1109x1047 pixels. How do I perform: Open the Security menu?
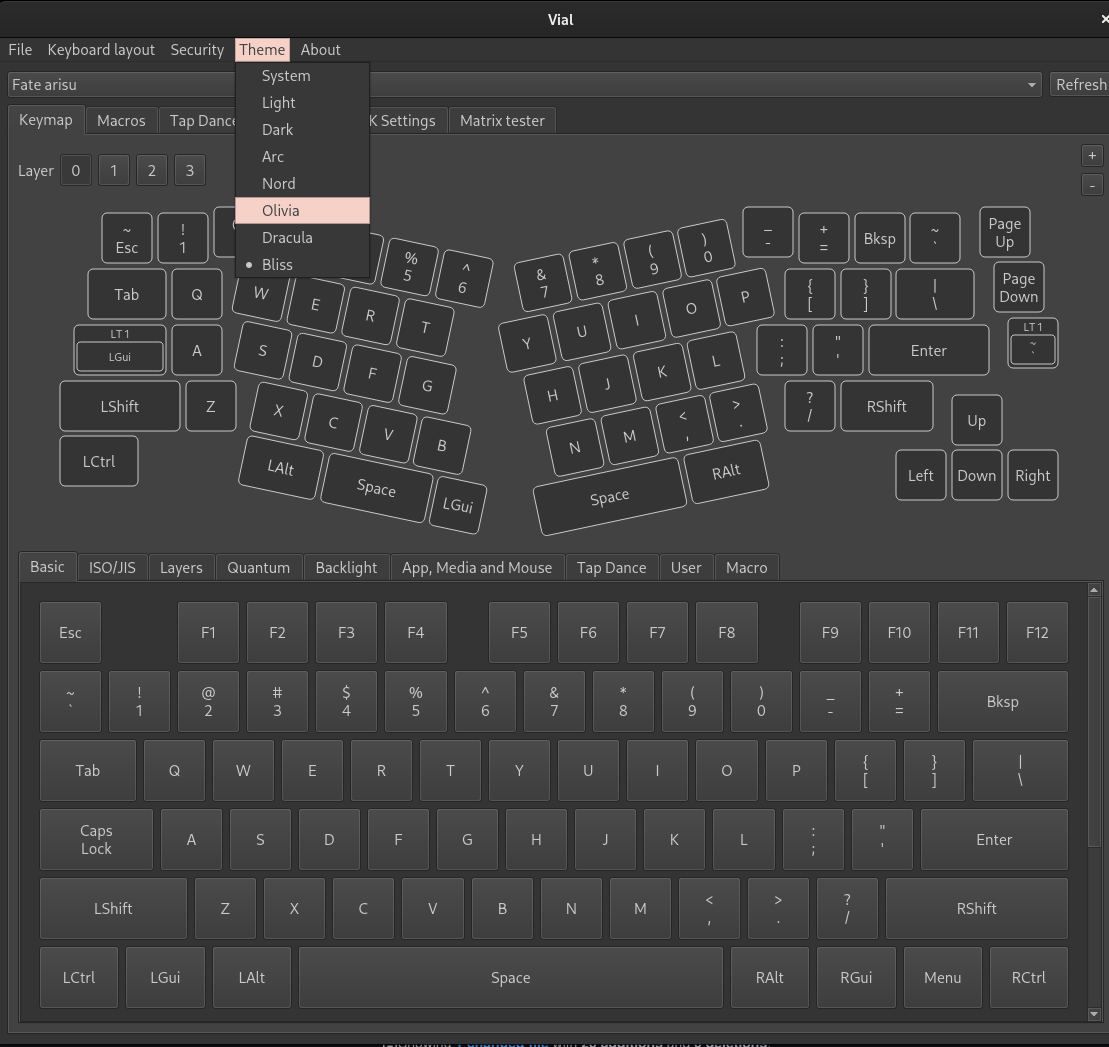coord(196,49)
